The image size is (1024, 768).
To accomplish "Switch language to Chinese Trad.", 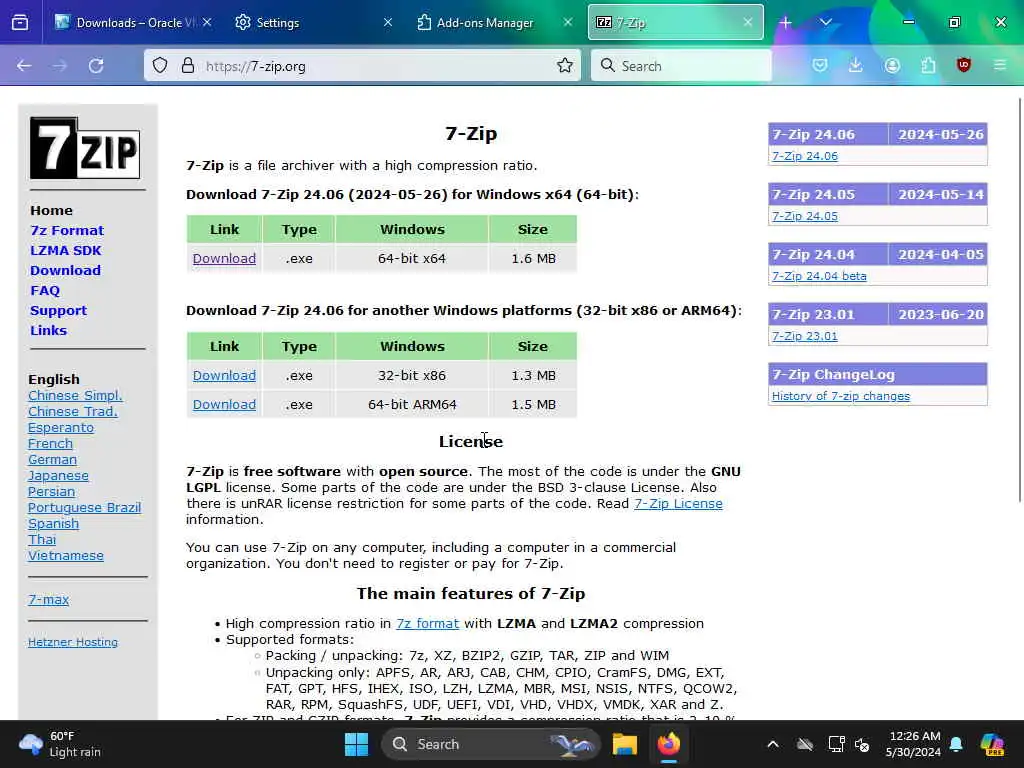I will pos(72,411).
